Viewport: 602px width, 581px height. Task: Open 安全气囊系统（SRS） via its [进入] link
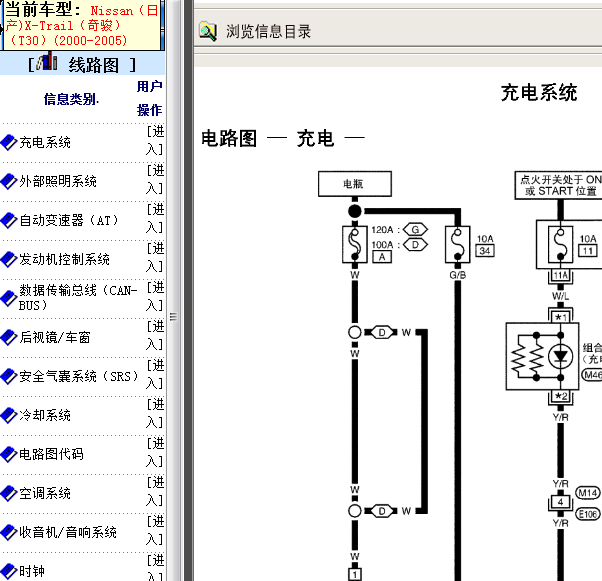pyautogui.click(x=155, y=374)
